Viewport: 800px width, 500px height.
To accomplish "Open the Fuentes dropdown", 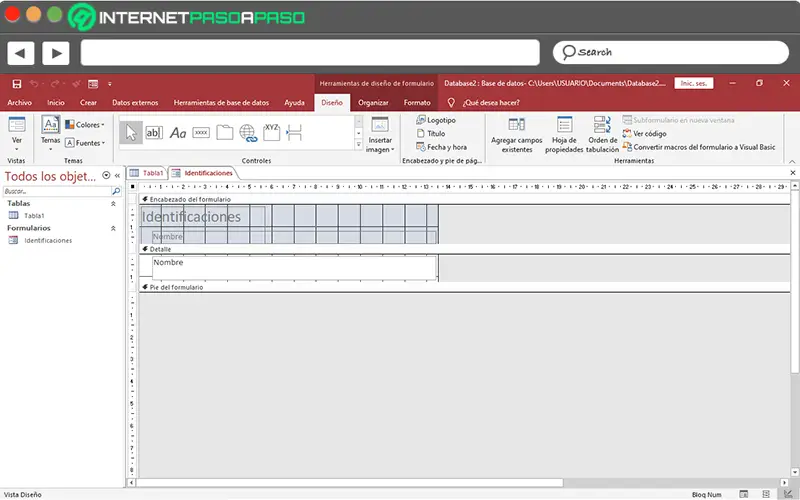I will tap(85, 143).
